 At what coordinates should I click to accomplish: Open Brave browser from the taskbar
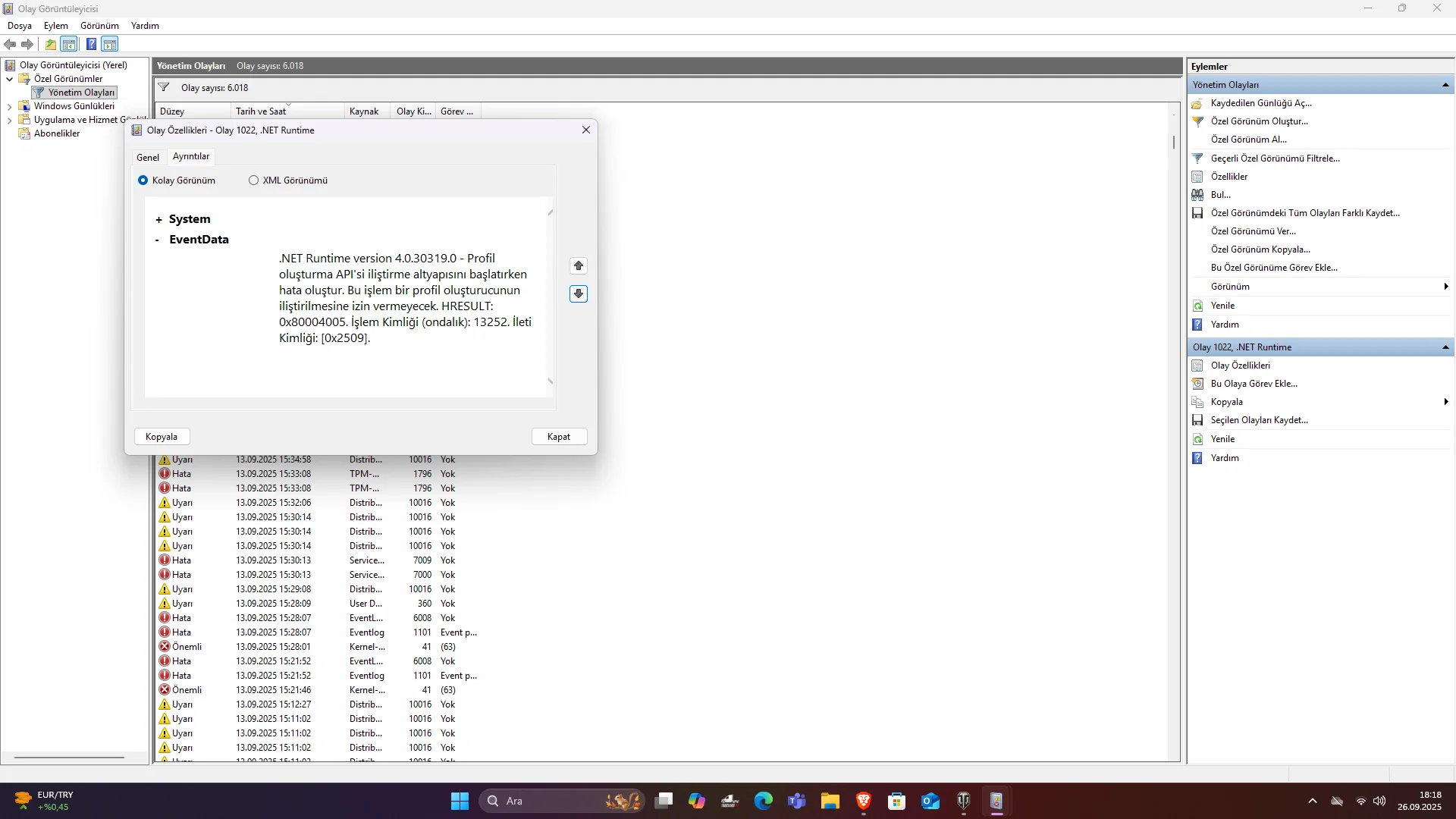click(863, 802)
